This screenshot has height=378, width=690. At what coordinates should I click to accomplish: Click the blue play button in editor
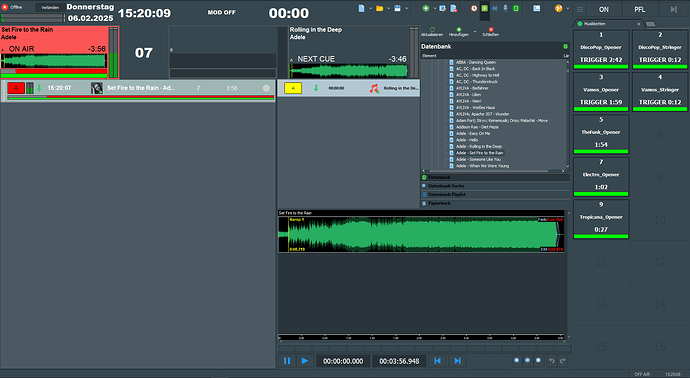point(305,361)
